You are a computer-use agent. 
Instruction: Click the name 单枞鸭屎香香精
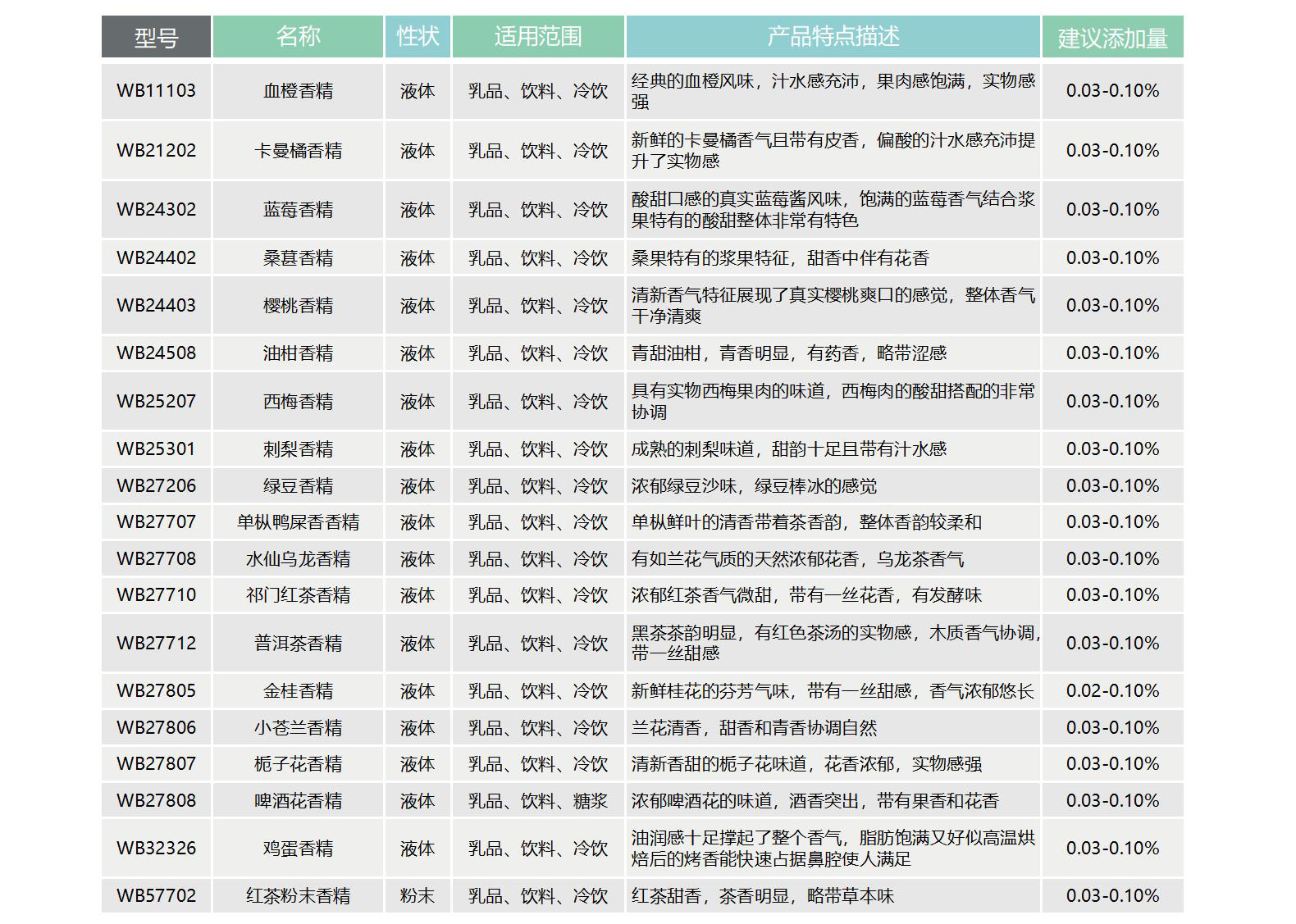(298, 522)
